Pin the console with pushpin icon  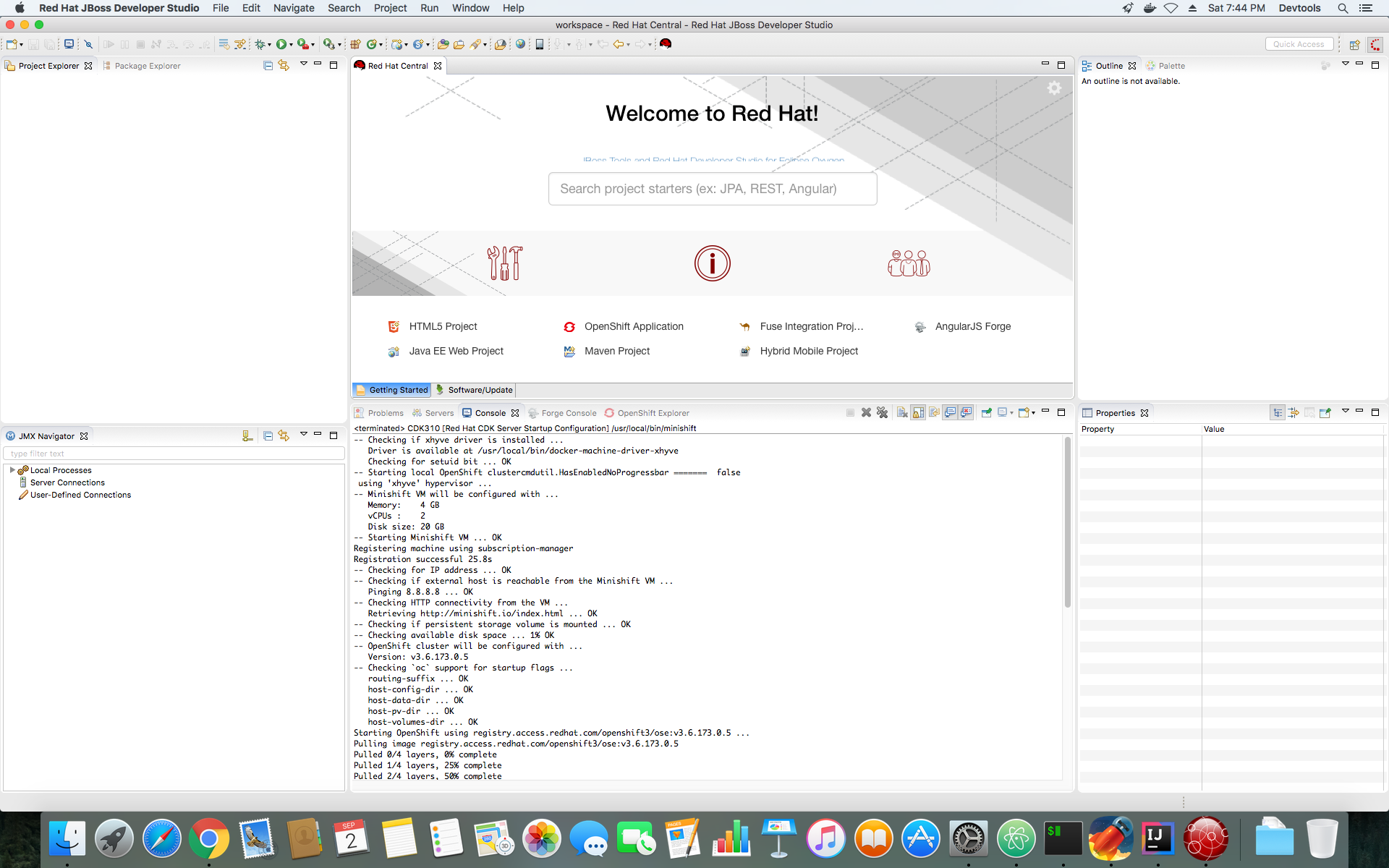pyautogui.click(x=986, y=413)
